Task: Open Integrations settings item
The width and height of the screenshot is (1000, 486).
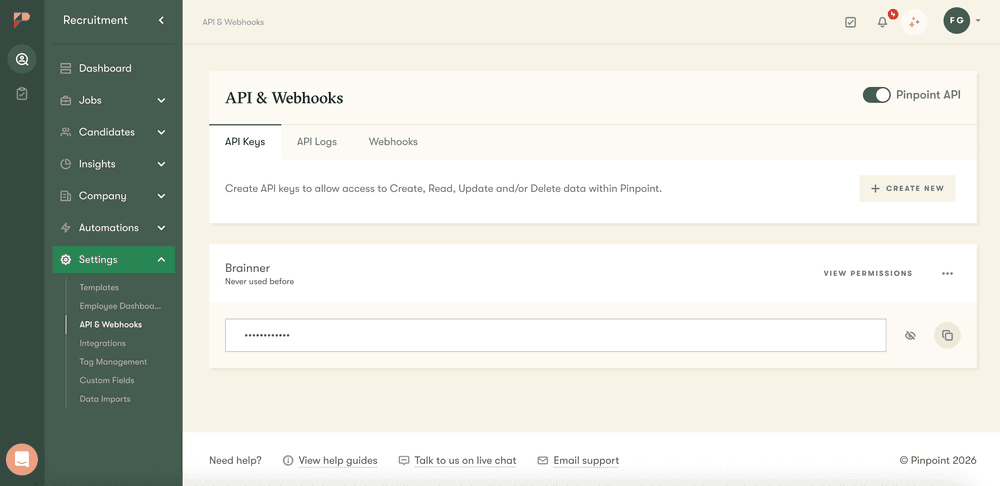Action: pyautogui.click(x=103, y=343)
